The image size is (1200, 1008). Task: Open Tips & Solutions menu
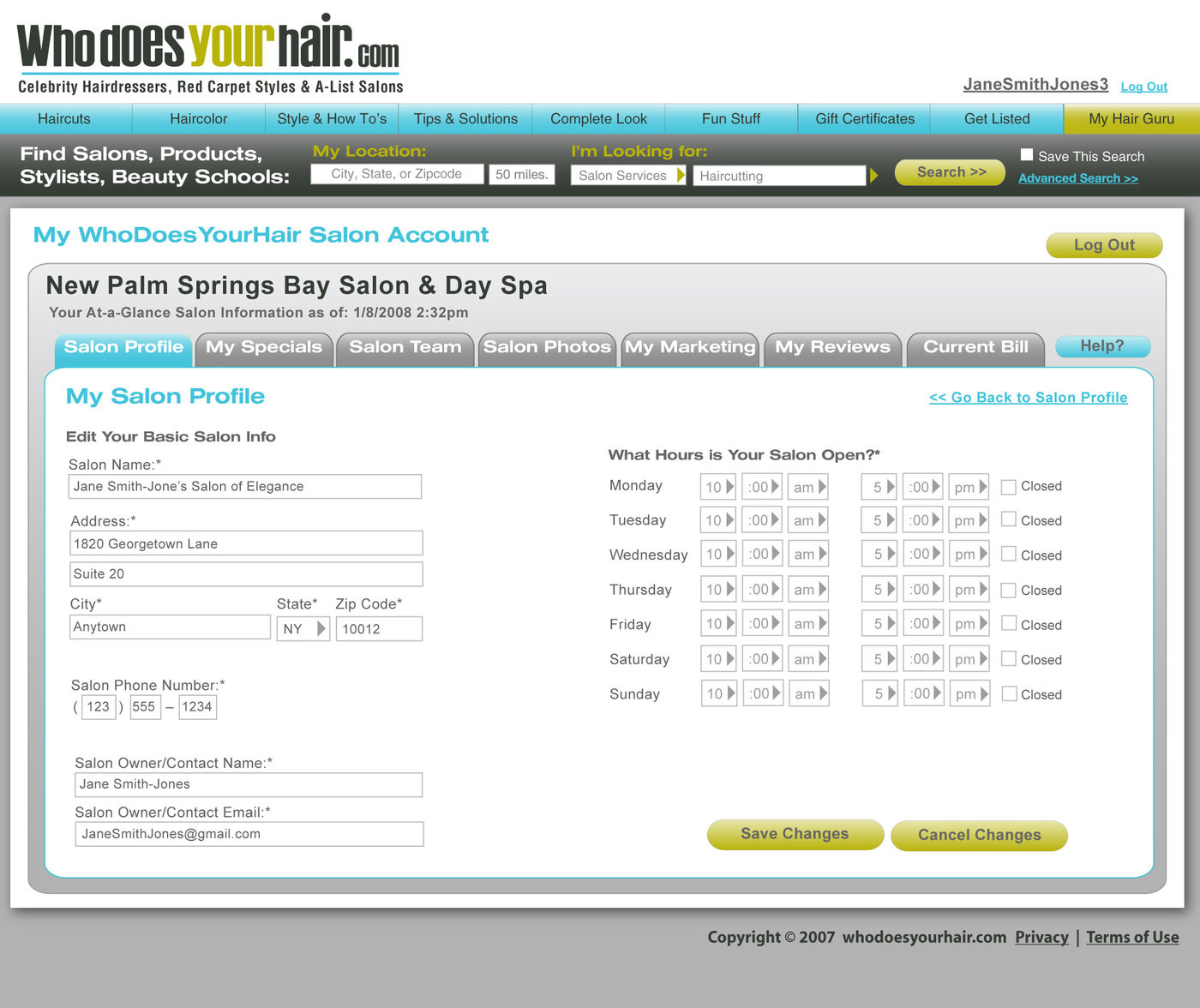465,119
